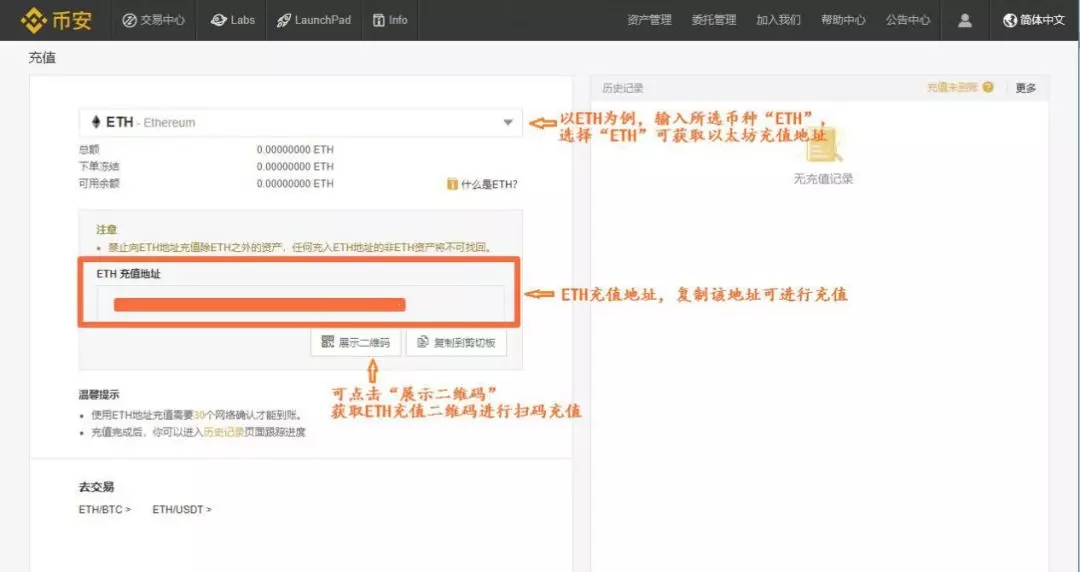Viewport: 1080px width, 572px height.
Task: Open the LaunchPad menu item
Action: tap(313, 20)
